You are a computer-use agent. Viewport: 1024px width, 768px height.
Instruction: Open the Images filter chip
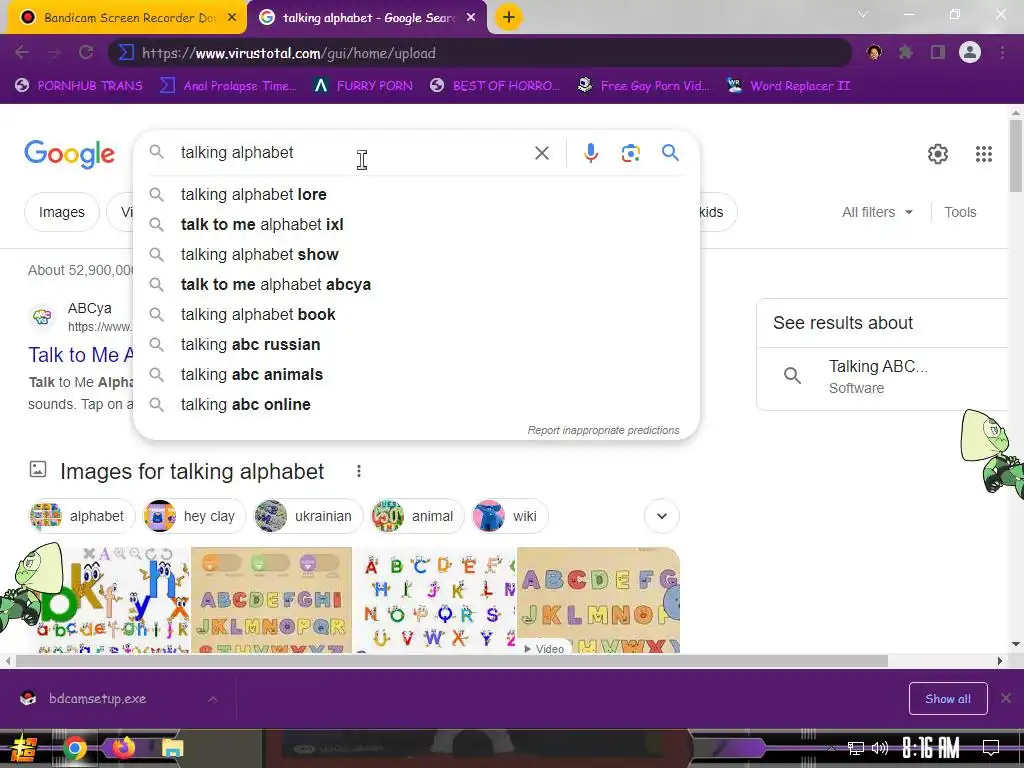click(x=61, y=212)
